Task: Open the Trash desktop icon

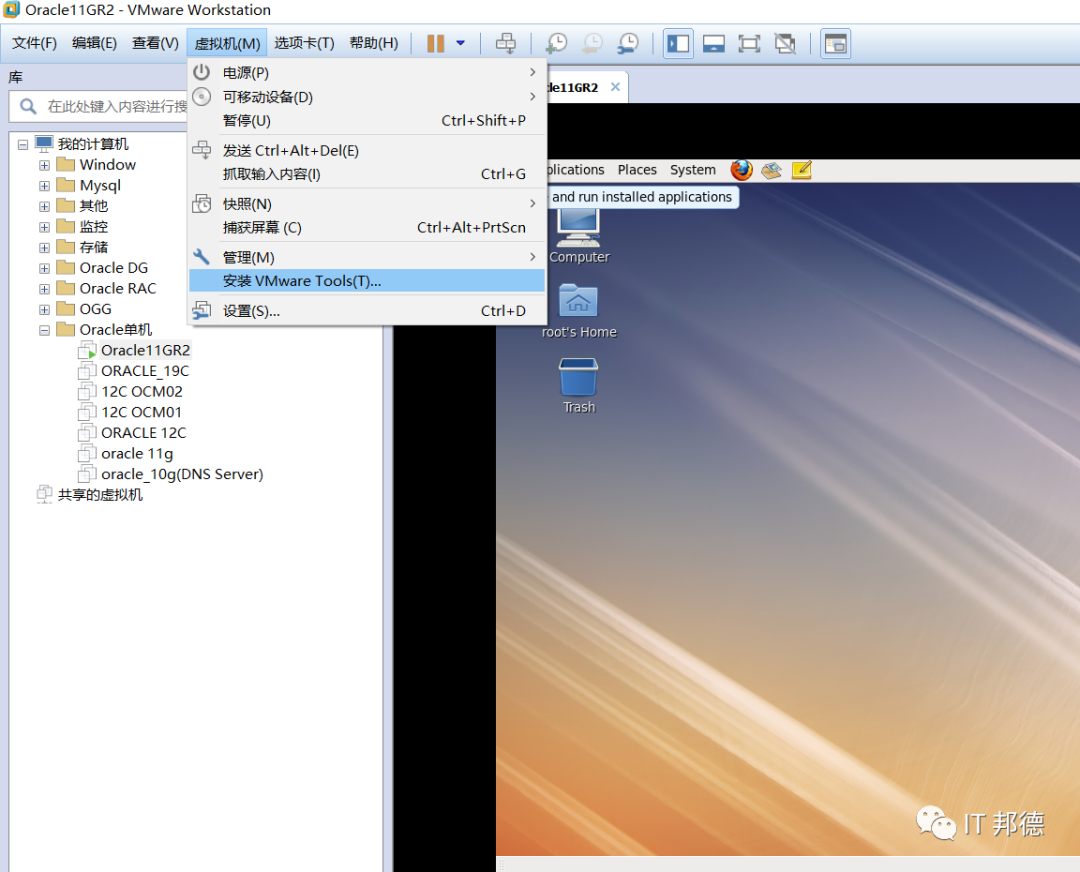Action: (578, 377)
